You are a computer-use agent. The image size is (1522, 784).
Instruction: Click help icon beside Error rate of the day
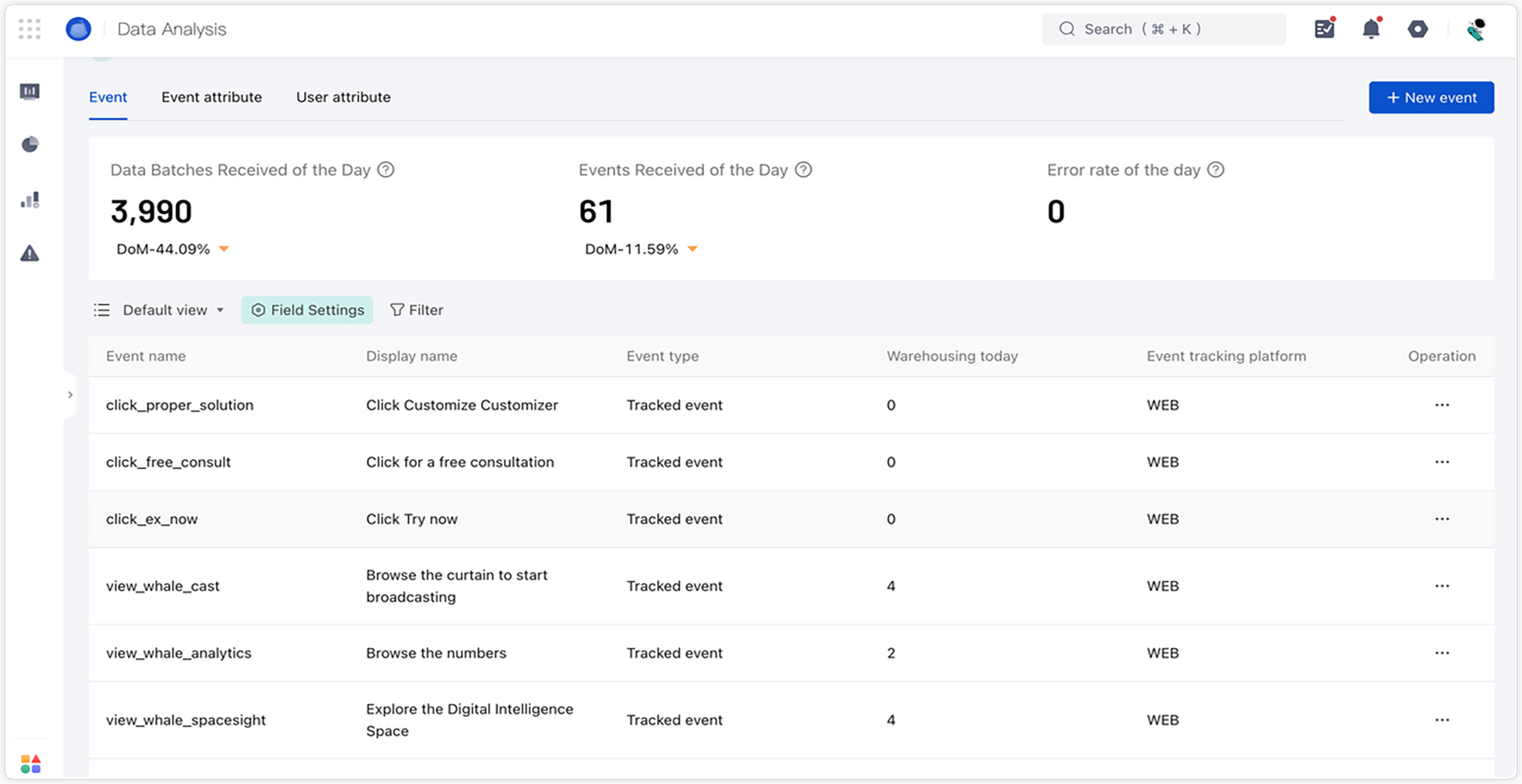click(x=1215, y=170)
